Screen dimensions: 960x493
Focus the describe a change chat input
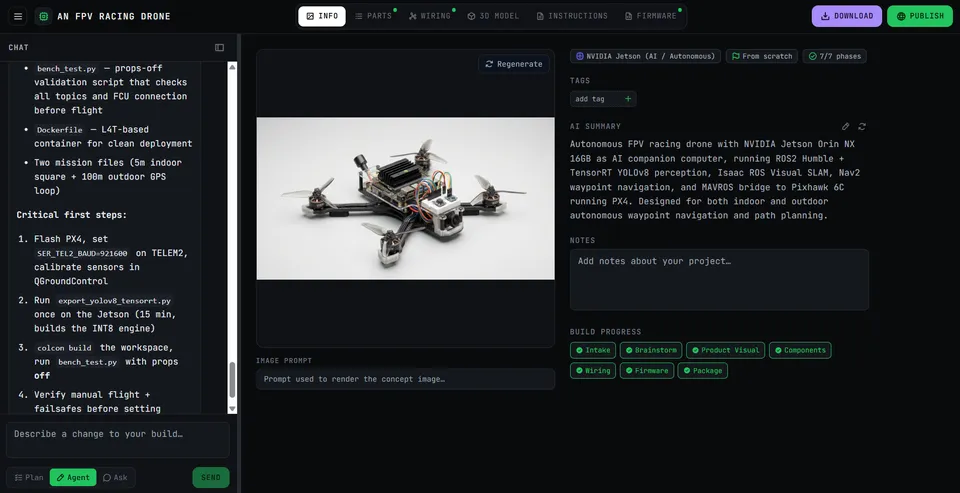(118, 440)
